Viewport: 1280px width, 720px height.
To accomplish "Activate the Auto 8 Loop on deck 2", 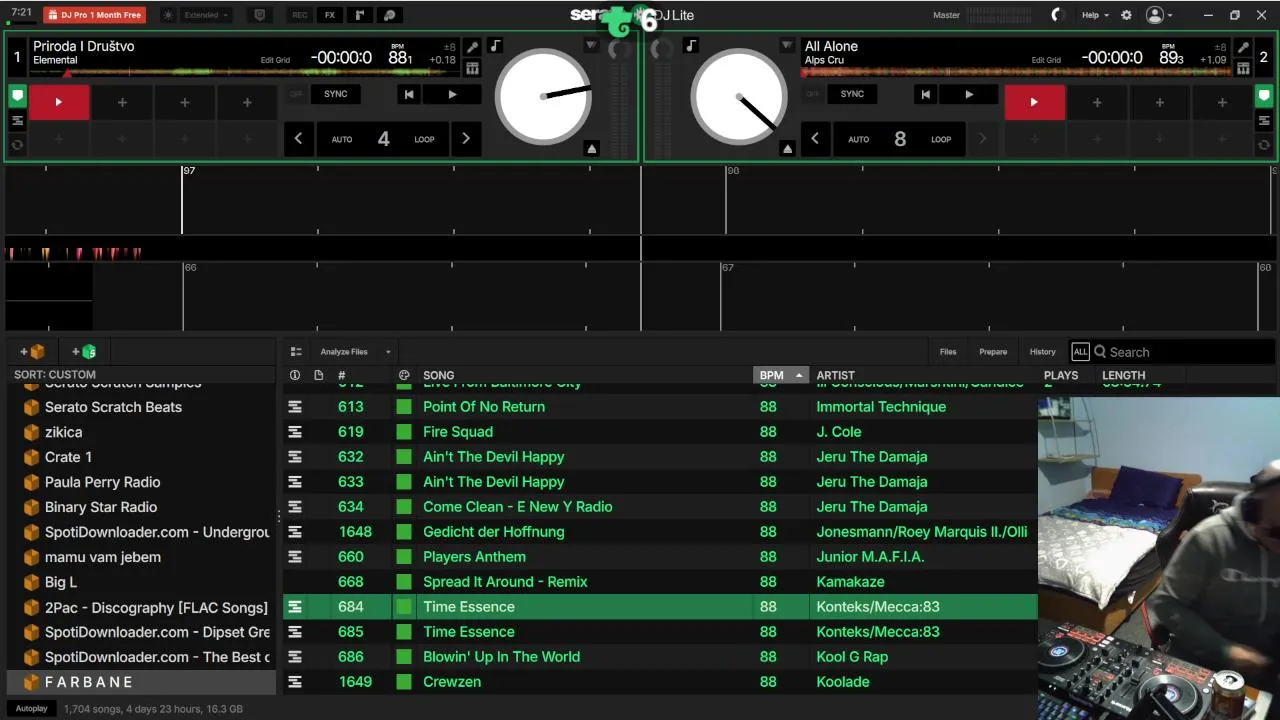I will [899, 139].
